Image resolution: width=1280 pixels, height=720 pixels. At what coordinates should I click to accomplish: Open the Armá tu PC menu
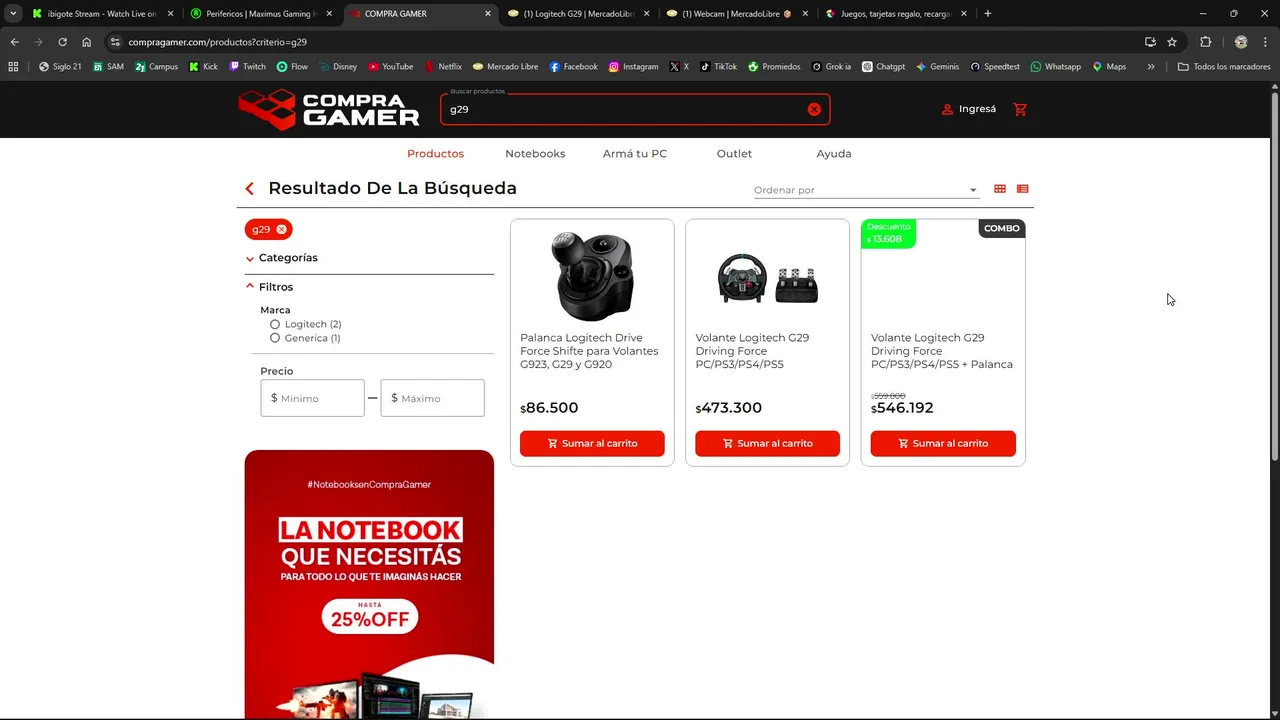point(634,154)
